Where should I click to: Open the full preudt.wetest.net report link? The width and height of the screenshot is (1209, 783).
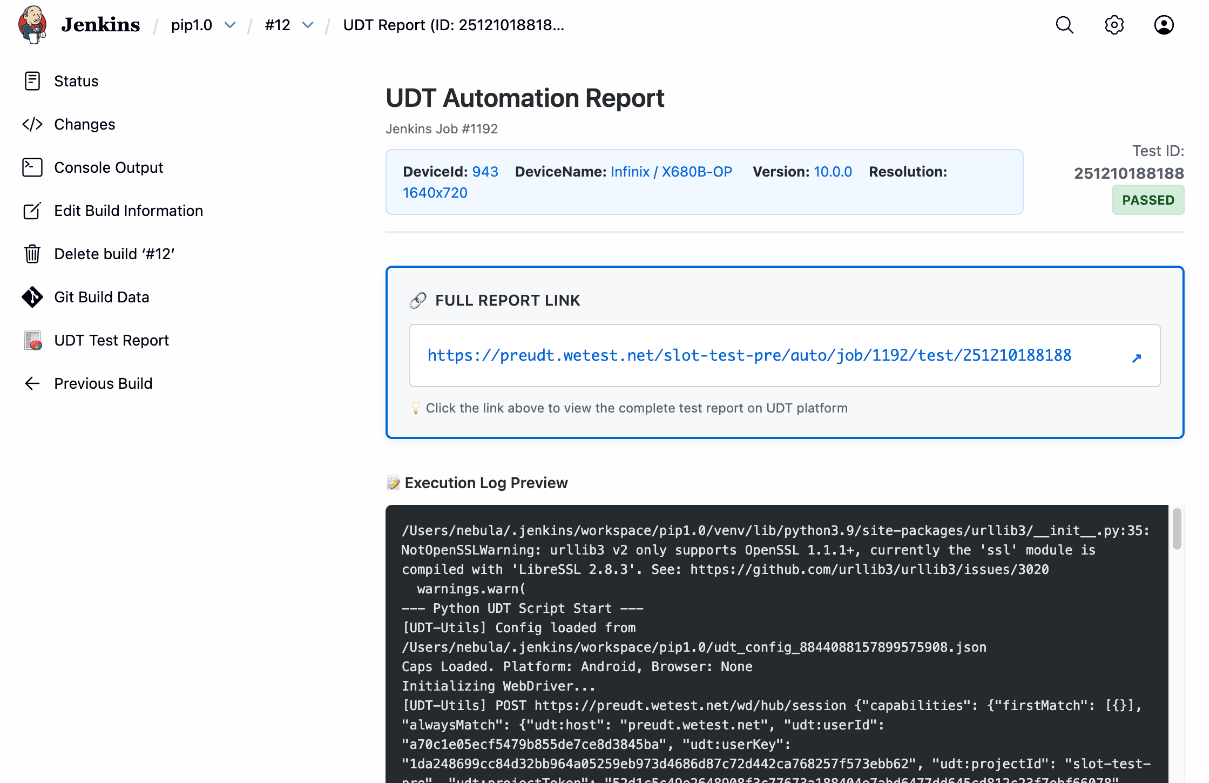[749, 355]
